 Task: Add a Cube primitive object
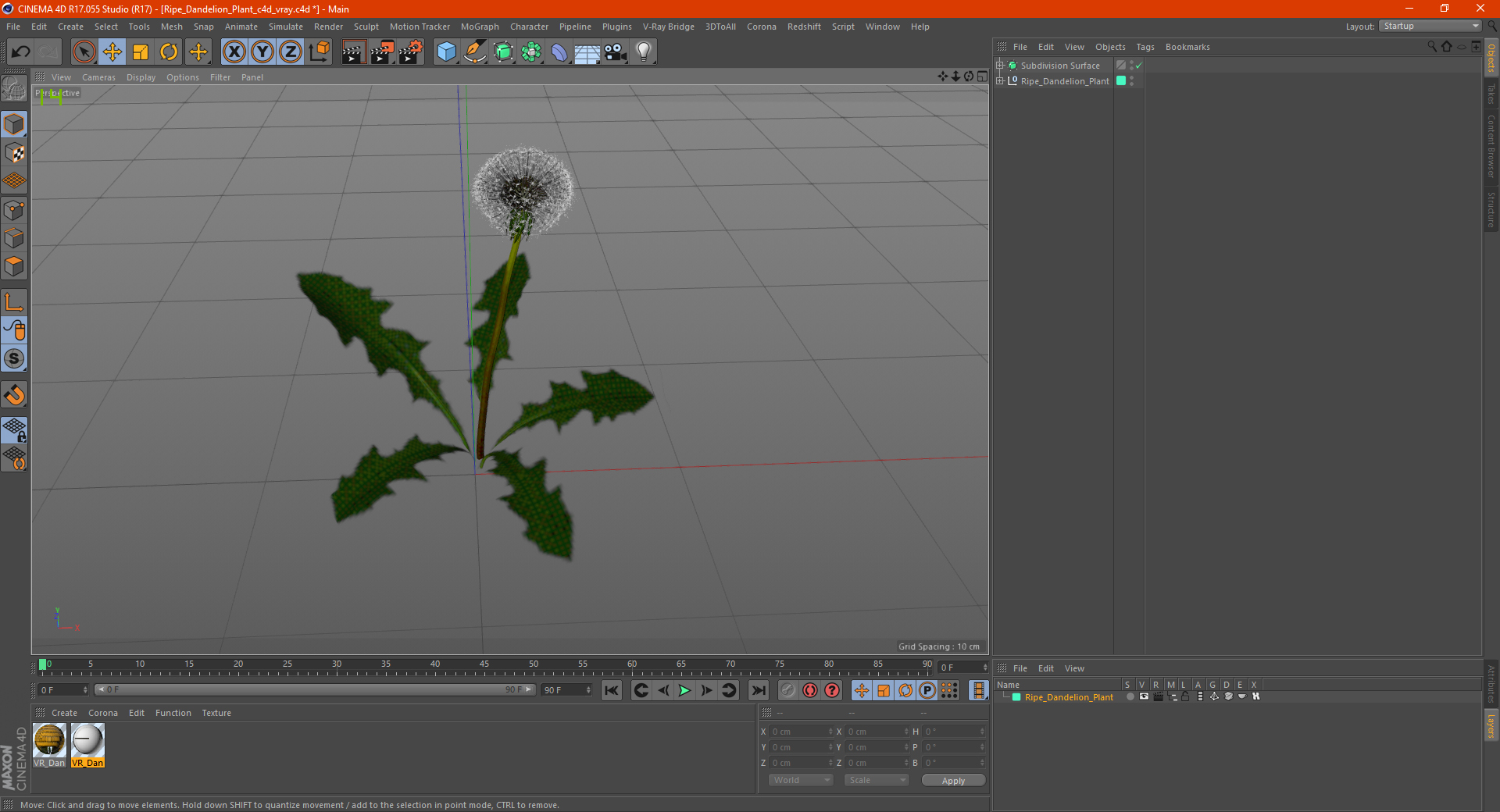[x=446, y=52]
